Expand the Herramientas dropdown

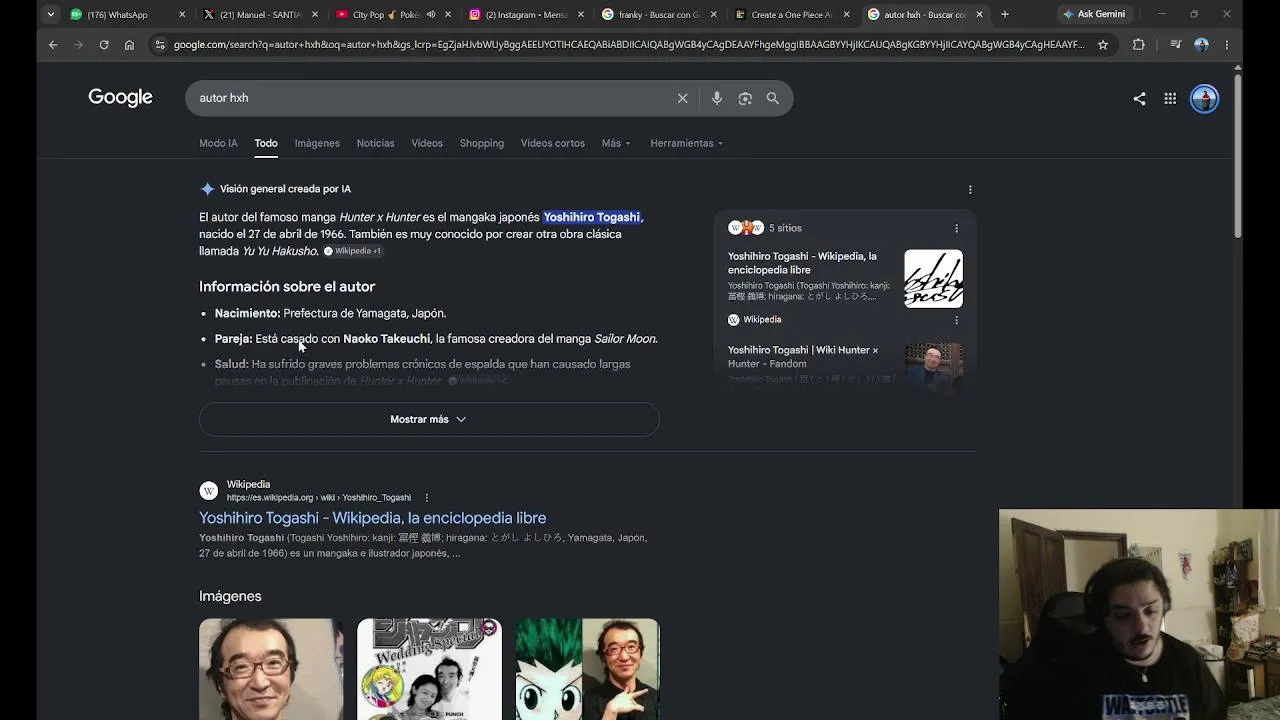[686, 143]
